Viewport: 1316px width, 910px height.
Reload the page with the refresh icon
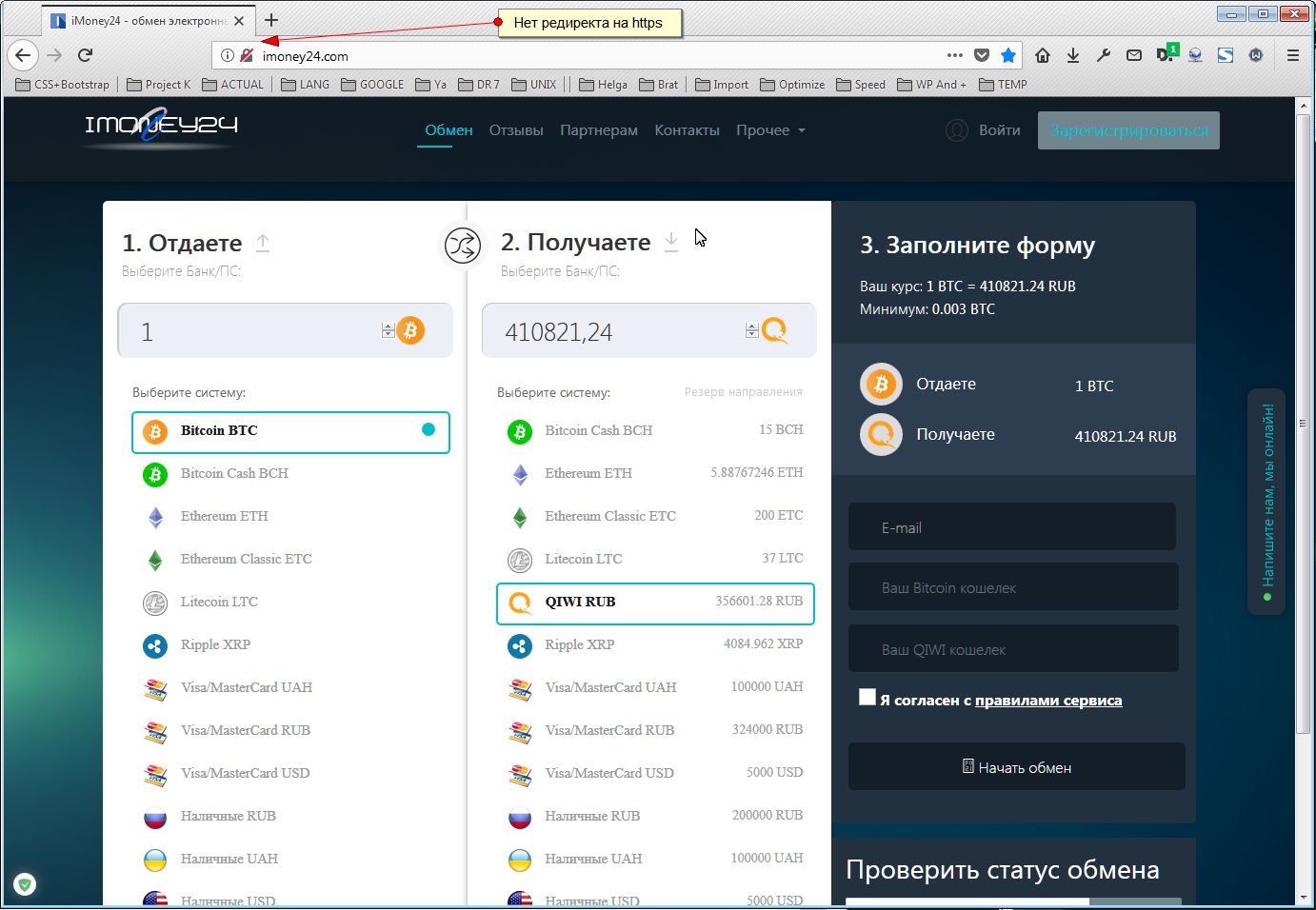(86, 55)
